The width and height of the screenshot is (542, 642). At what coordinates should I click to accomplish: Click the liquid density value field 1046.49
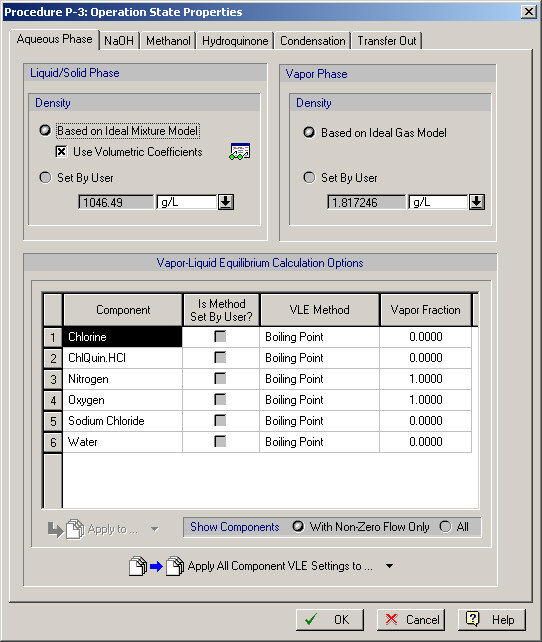pos(117,202)
